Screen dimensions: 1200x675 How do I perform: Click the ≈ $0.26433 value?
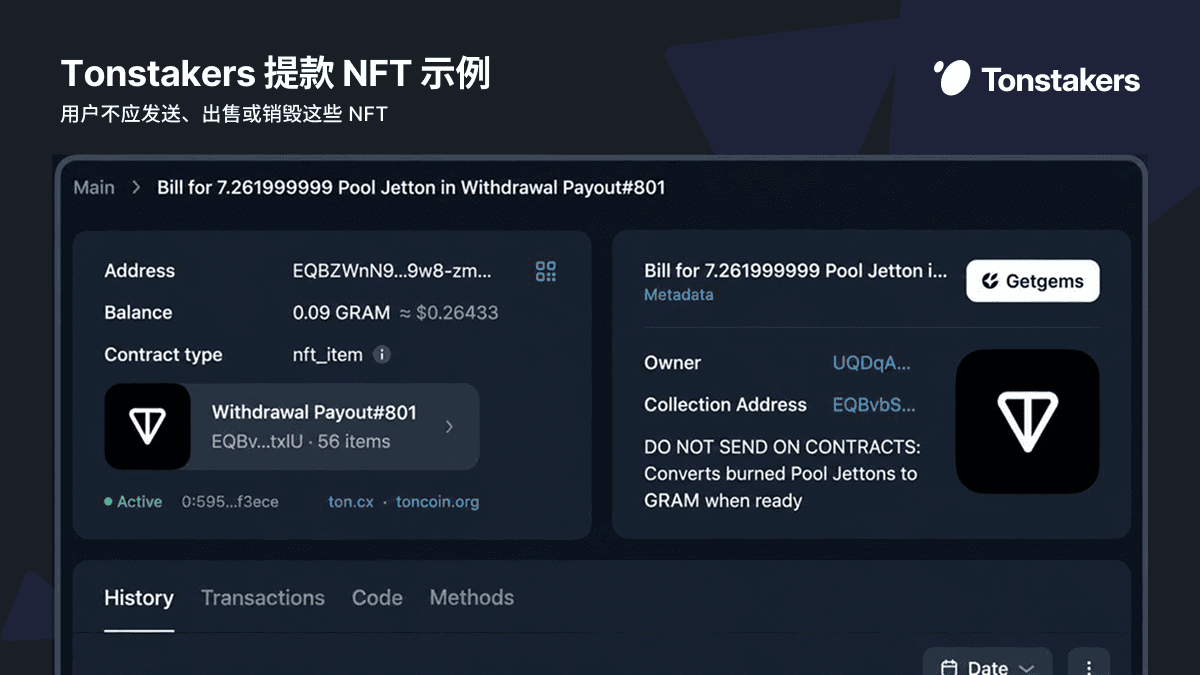pyautogui.click(x=449, y=313)
